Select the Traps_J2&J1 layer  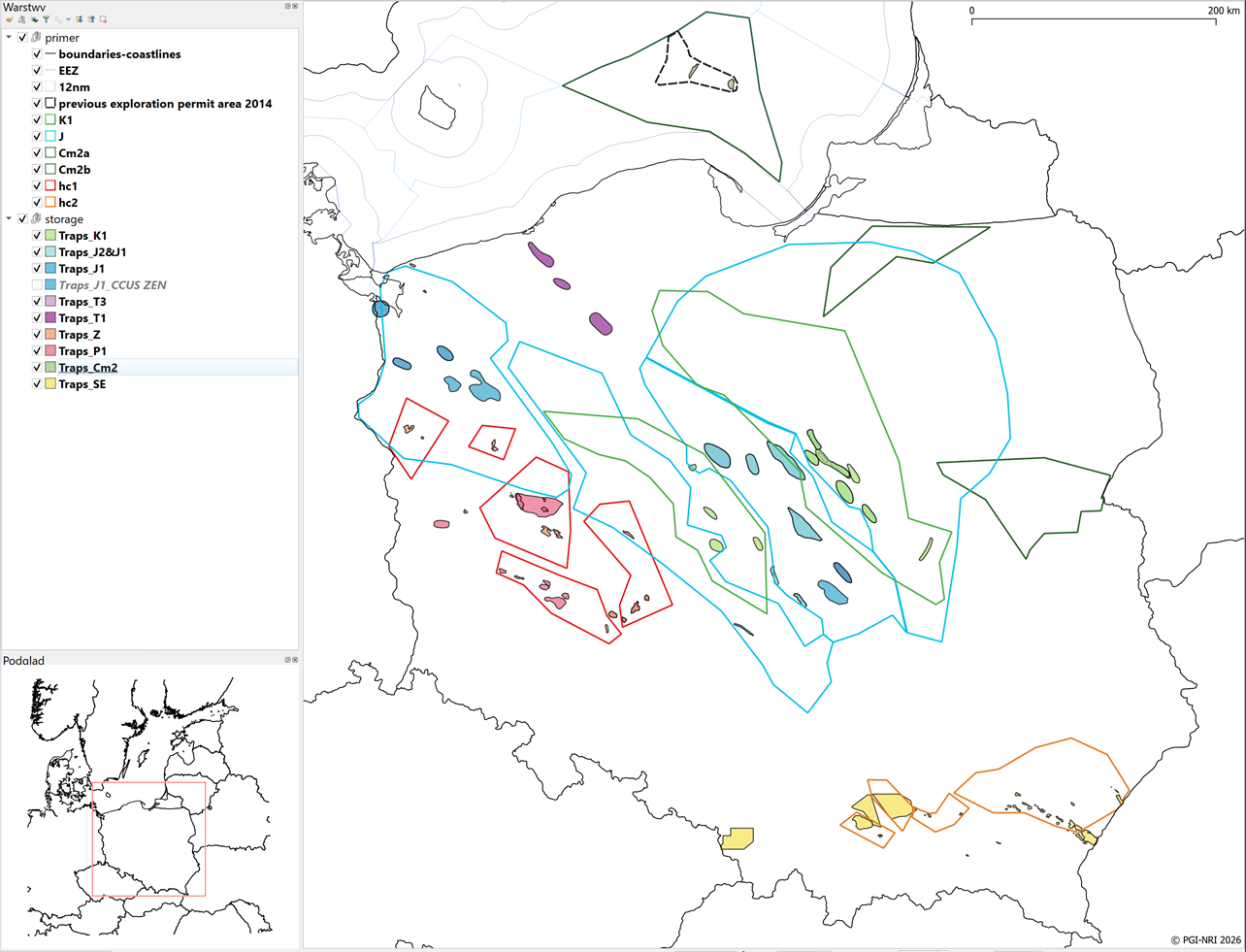(92, 252)
